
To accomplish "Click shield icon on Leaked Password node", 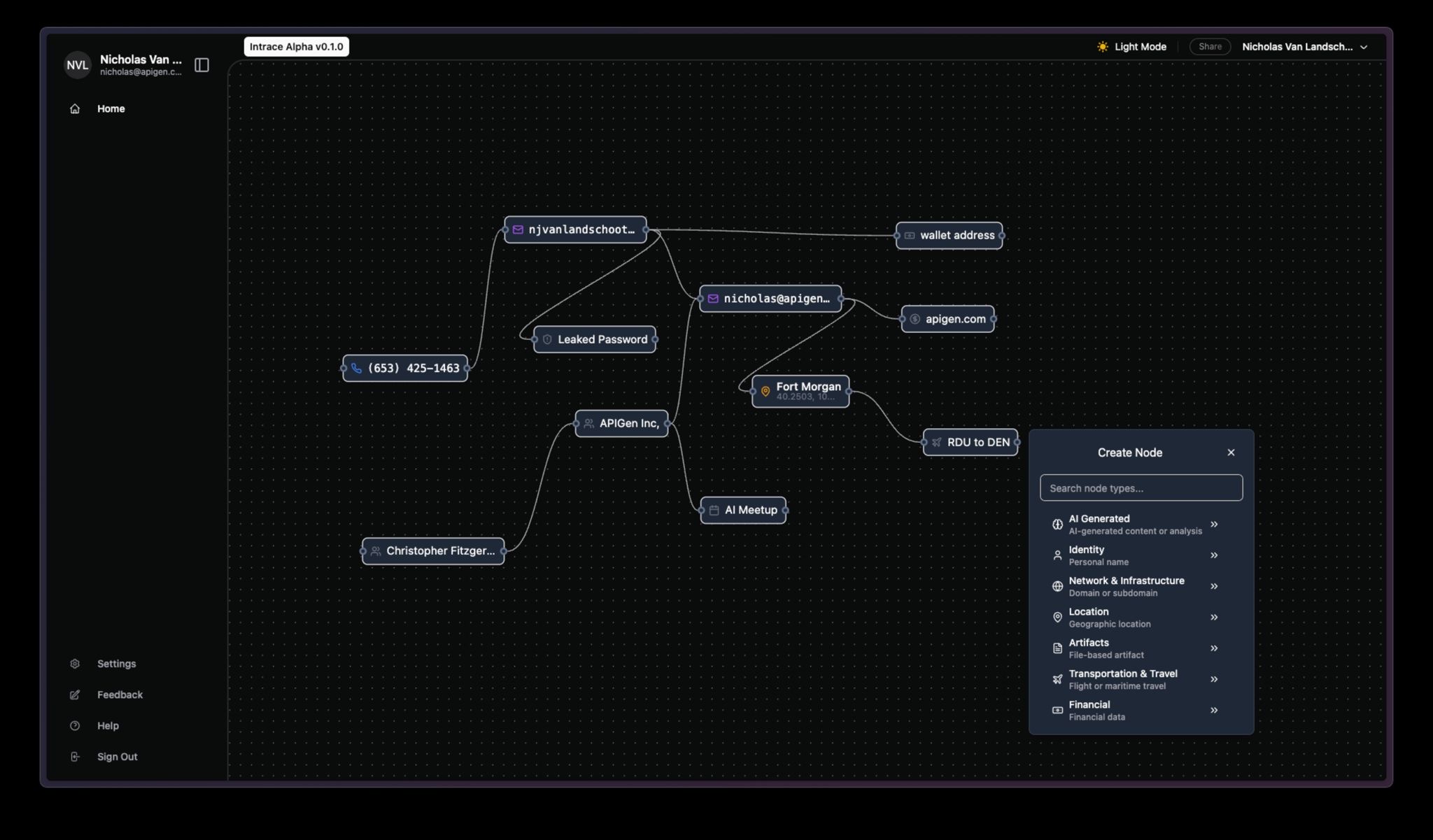I will pyautogui.click(x=547, y=339).
